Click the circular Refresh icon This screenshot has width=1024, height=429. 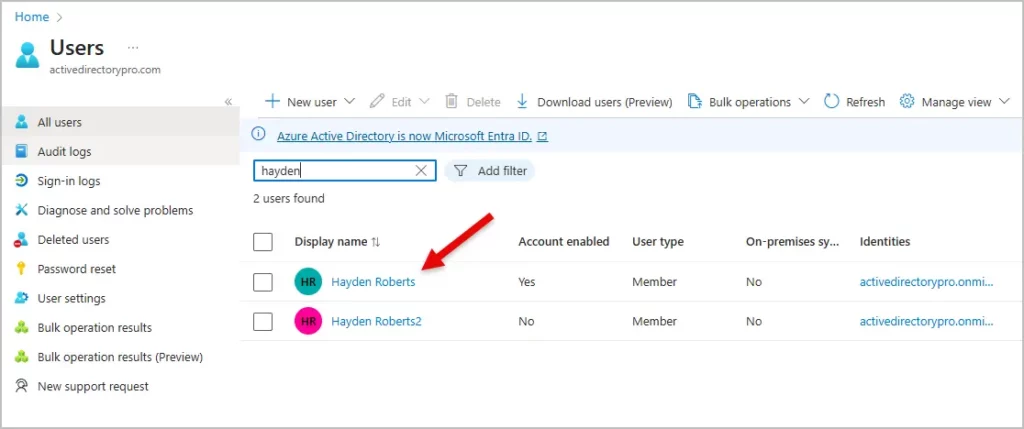[831, 101]
